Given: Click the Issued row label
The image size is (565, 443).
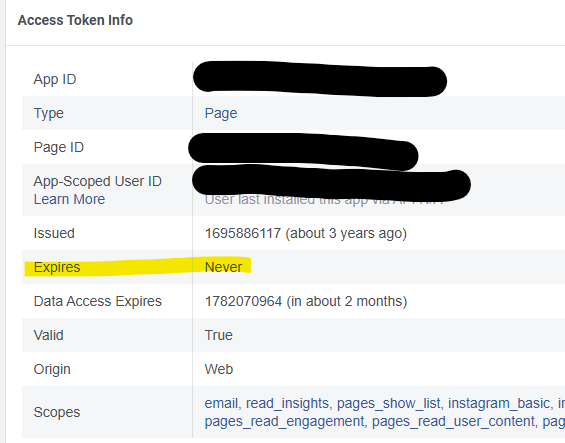Looking at the screenshot, I should coord(54,233).
